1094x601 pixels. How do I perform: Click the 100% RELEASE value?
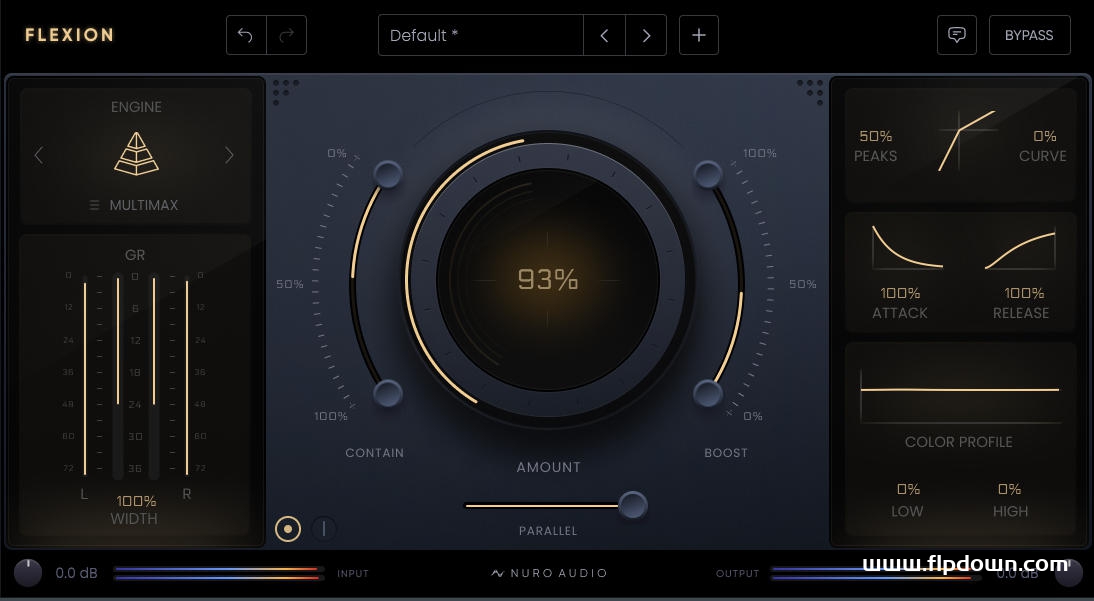tap(1024, 293)
